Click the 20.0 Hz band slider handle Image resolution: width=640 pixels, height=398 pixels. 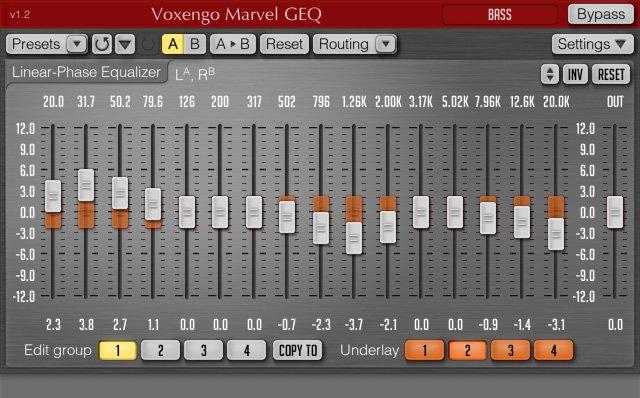point(53,196)
